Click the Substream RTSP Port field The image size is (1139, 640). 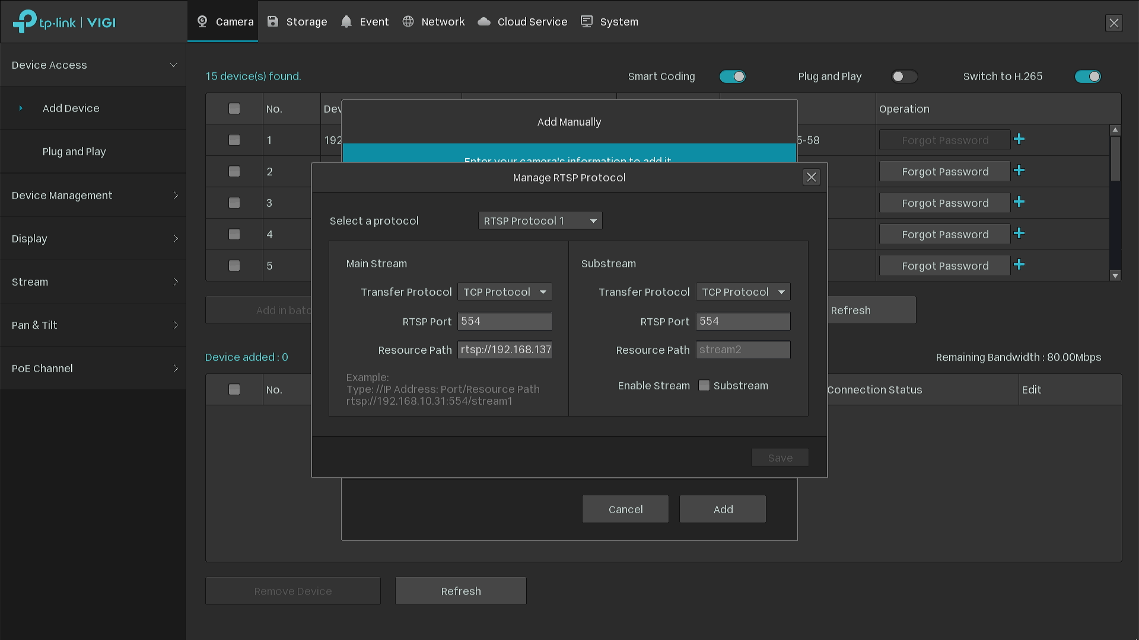[743, 321]
